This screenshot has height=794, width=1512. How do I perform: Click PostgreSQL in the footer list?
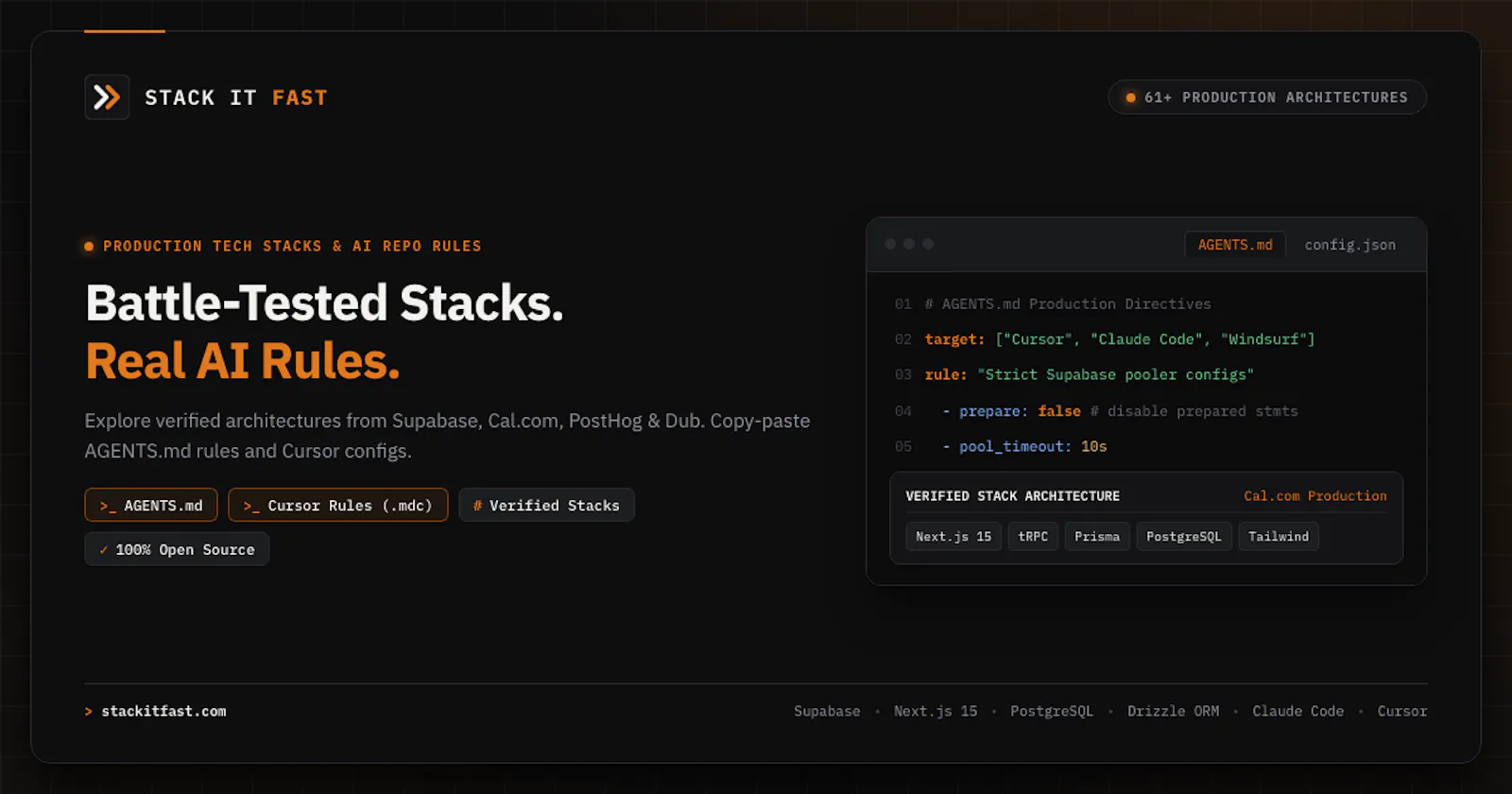(x=1052, y=711)
